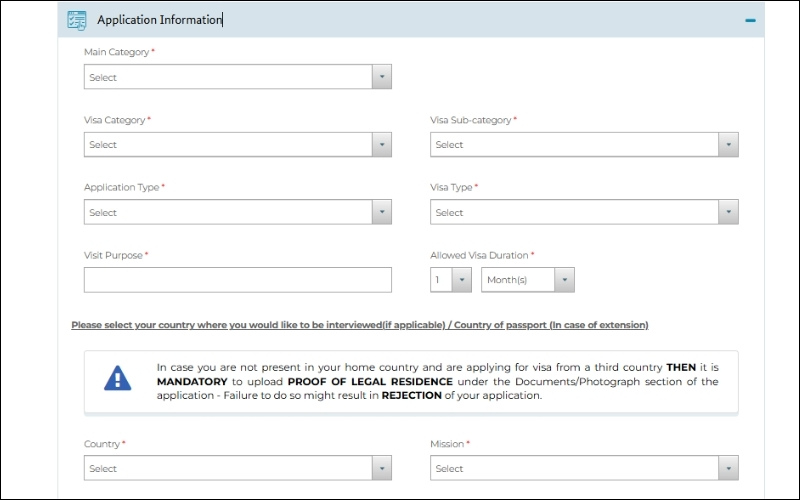Click the Visit Purpose text field

[x=237, y=280]
